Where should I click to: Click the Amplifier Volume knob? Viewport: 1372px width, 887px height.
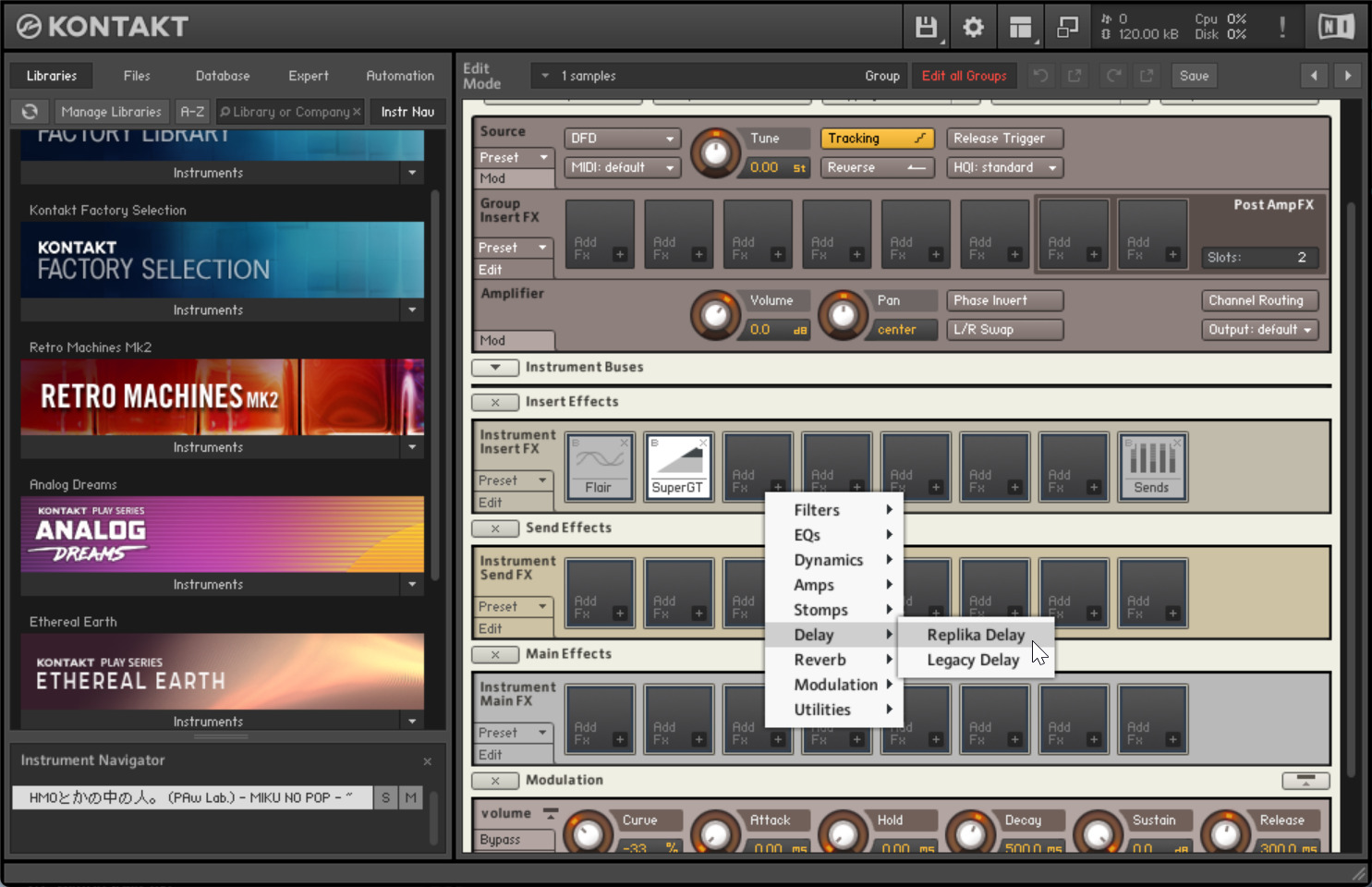716,315
